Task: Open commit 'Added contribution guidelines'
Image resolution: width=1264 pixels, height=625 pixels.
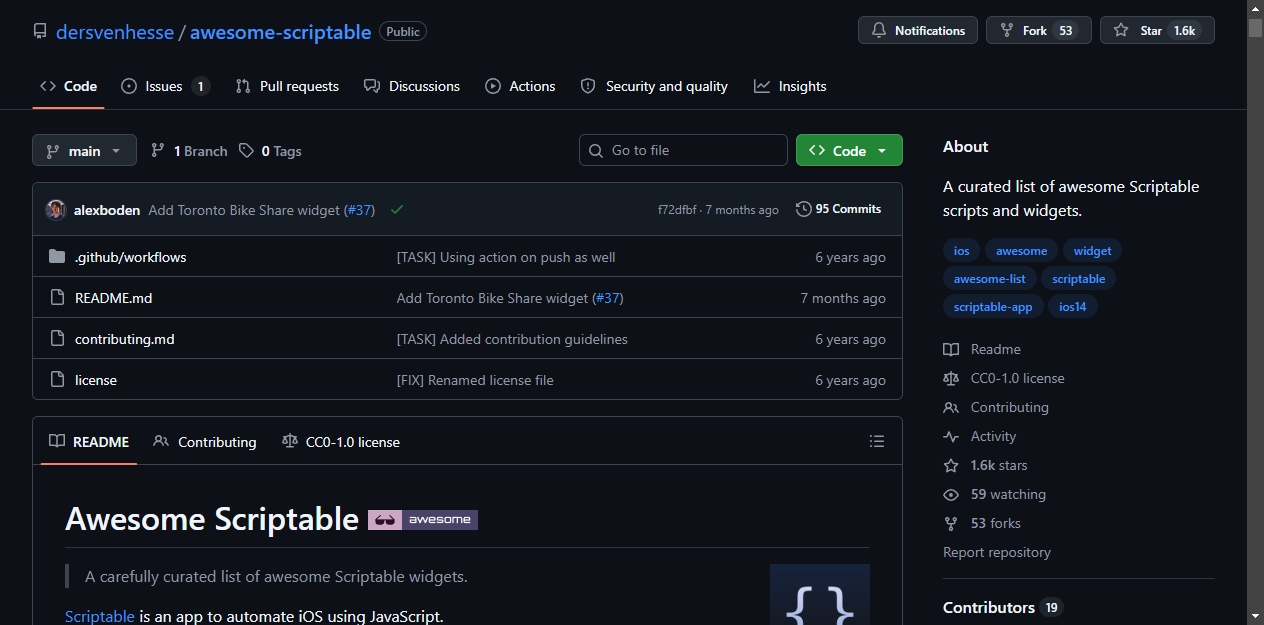Action: coord(512,339)
